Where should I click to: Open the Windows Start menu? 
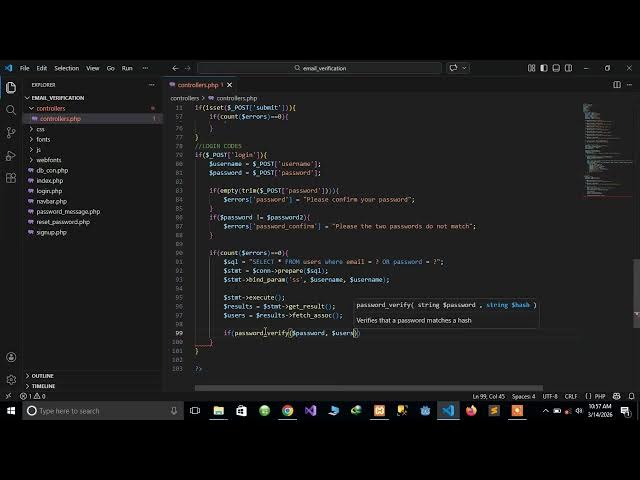[11, 411]
